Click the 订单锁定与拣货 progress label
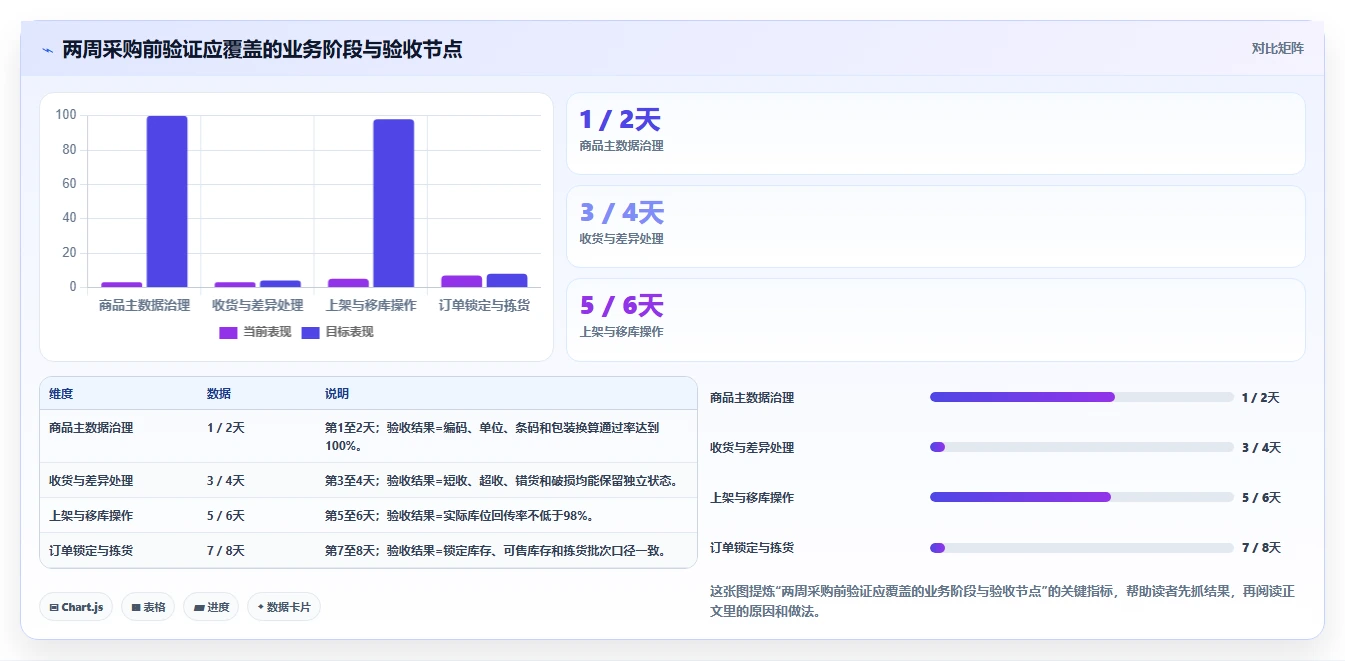Viewport: 1345px width, 661px height. (x=752, y=548)
